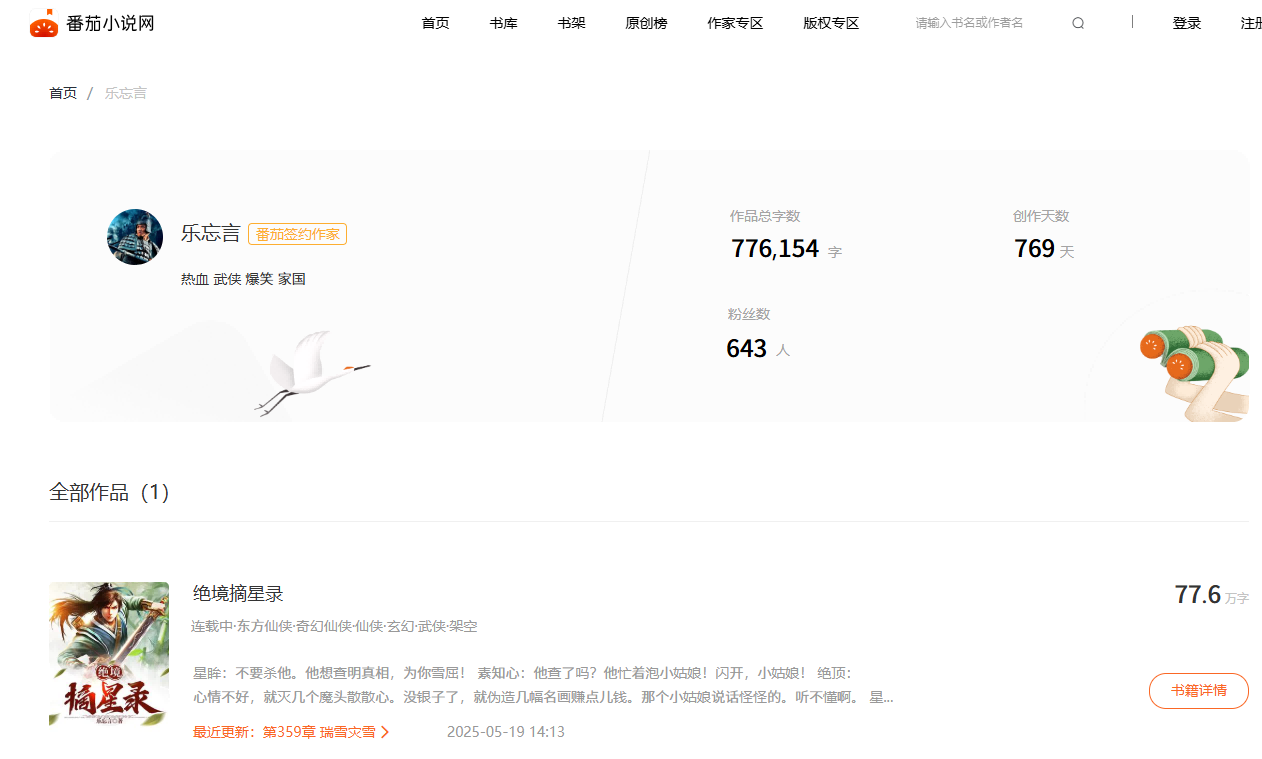Visit the 作家专区 section

(x=735, y=23)
